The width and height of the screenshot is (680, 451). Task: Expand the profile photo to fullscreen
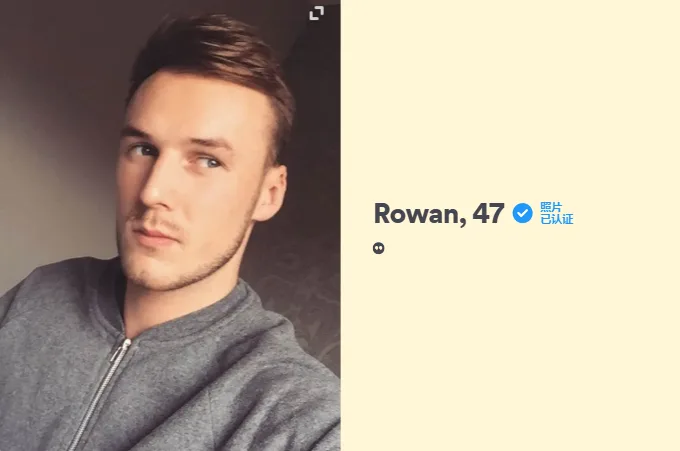tap(317, 13)
